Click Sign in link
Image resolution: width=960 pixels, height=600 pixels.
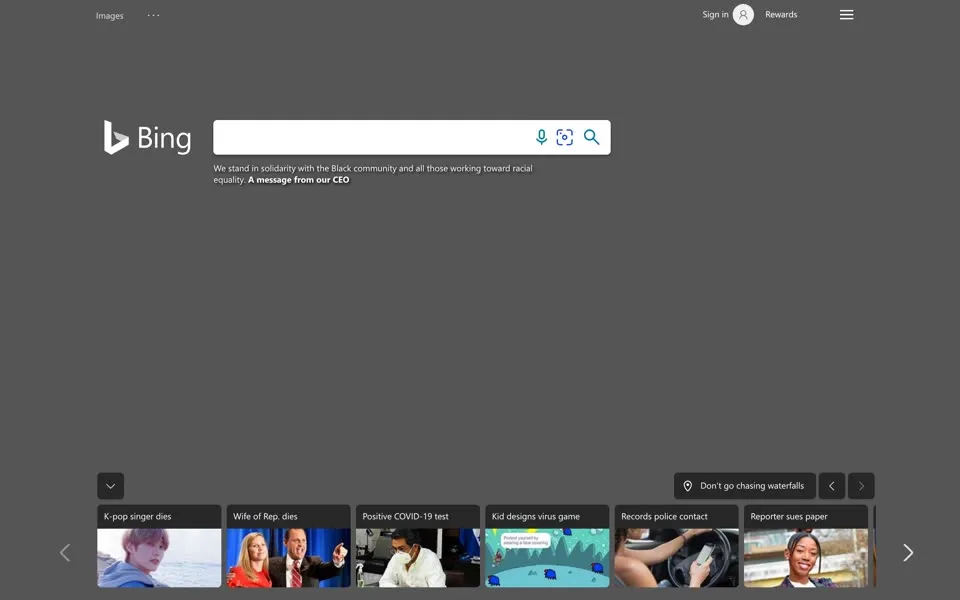[x=715, y=15]
